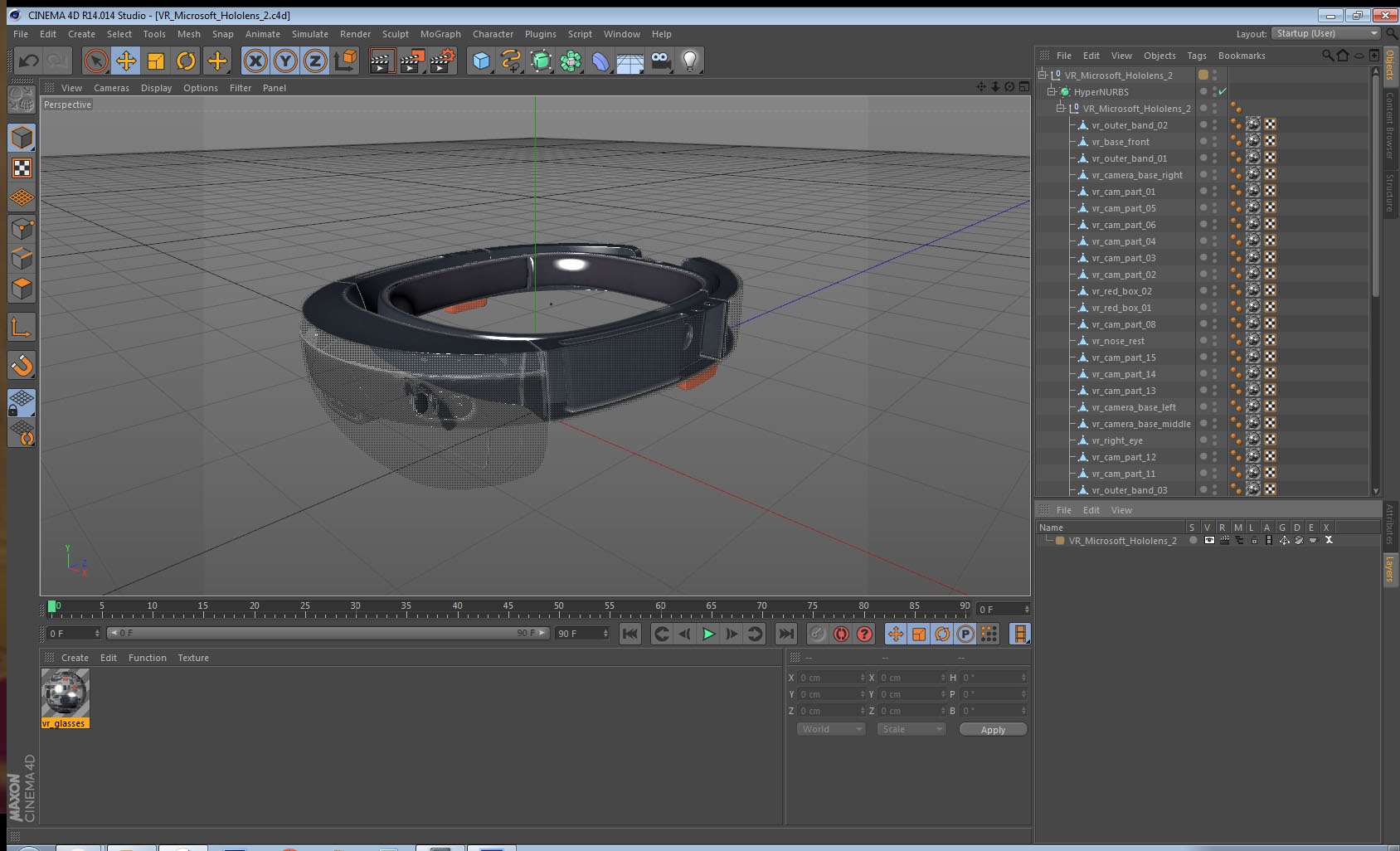Open Object Manager Tags menu
1400x851 pixels.
[x=1197, y=56]
